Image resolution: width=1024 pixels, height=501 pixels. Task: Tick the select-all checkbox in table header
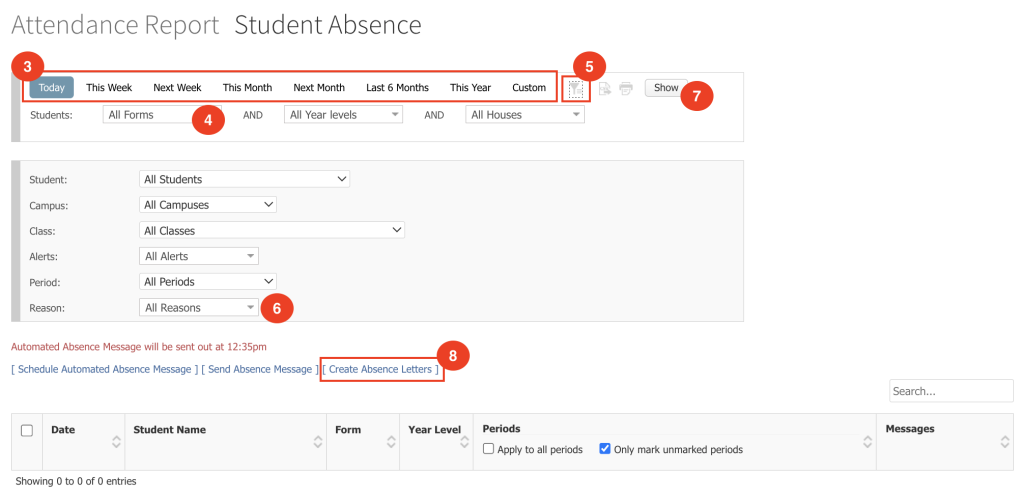tap(27, 430)
